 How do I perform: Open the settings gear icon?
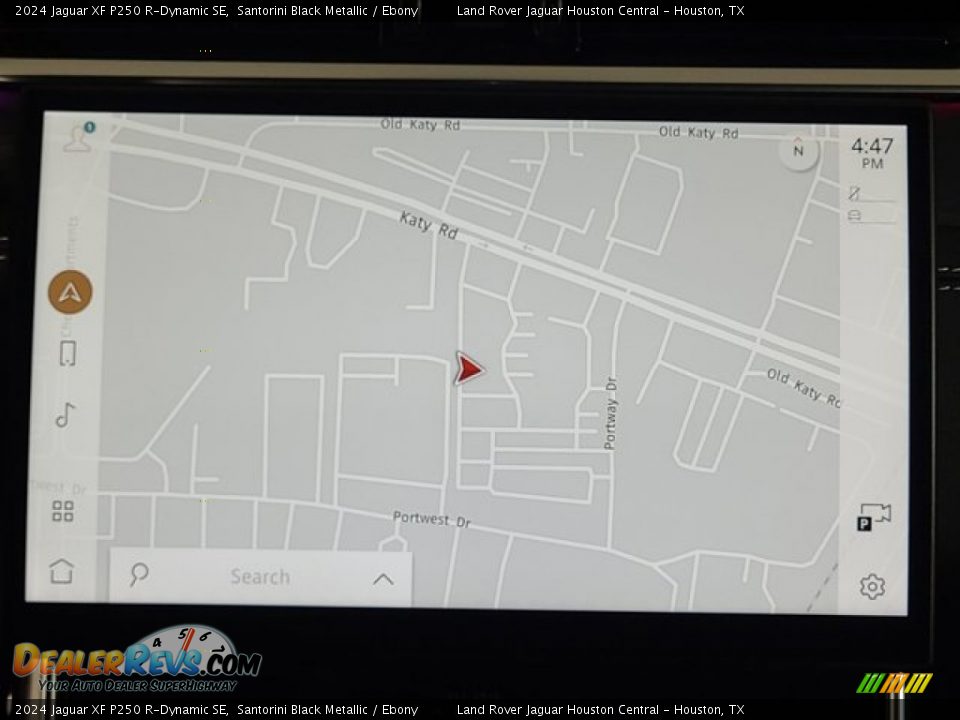point(872,587)
